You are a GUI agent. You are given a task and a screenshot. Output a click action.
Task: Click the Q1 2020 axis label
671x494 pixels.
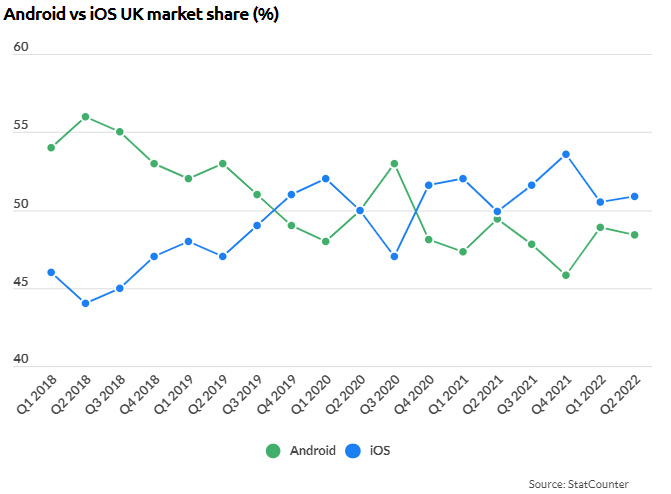pyautogui.click(x=311, y=394)
